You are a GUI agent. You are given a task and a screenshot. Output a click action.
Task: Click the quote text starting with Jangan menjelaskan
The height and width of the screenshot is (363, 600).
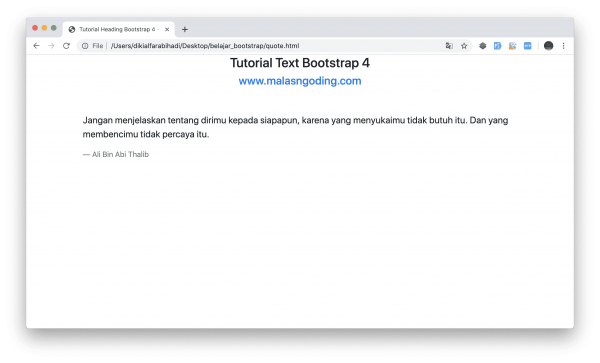(x=295, y=127)
